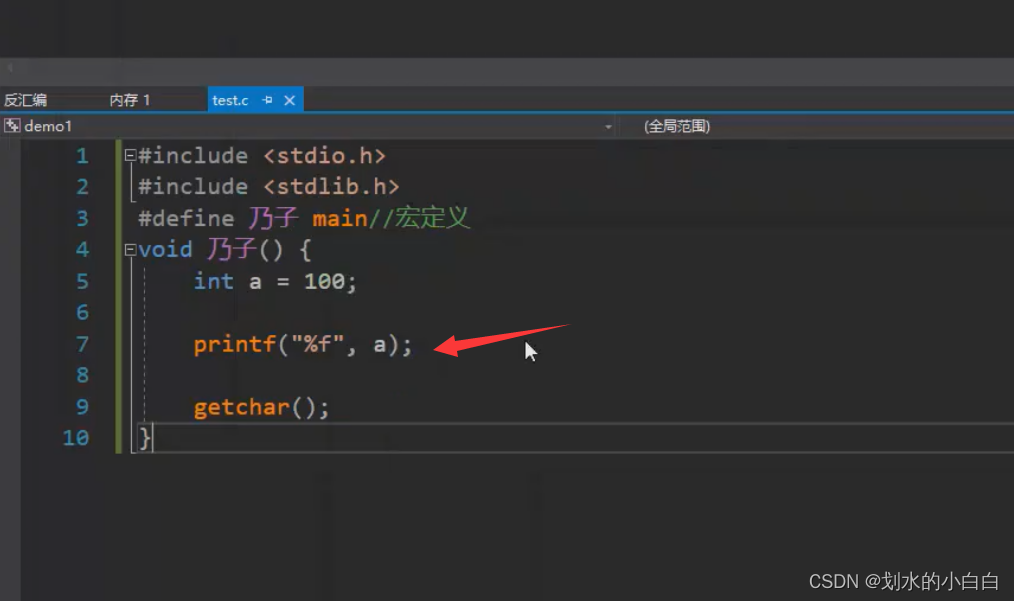The height and width of the screenshot is (601, 1014).
Task: Click the #define keyword on line 3
Action: 186,218
